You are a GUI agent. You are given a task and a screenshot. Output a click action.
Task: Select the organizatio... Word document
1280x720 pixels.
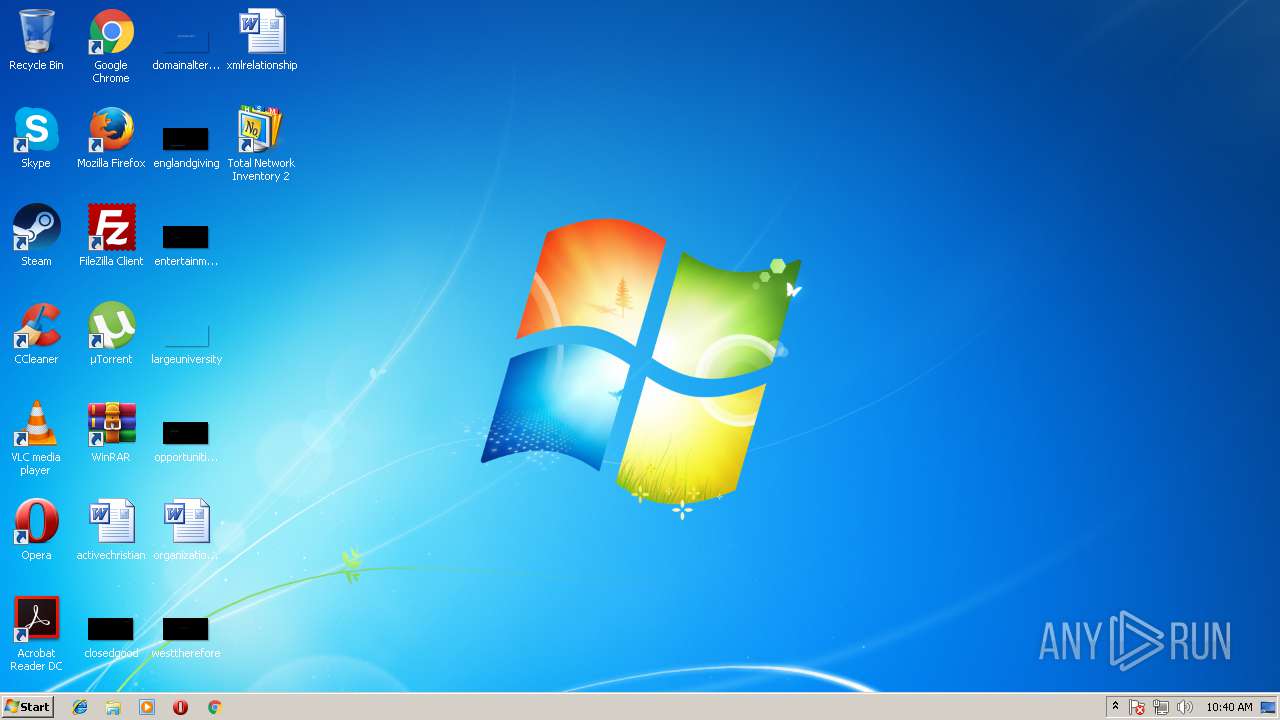[x=186, y=530]
